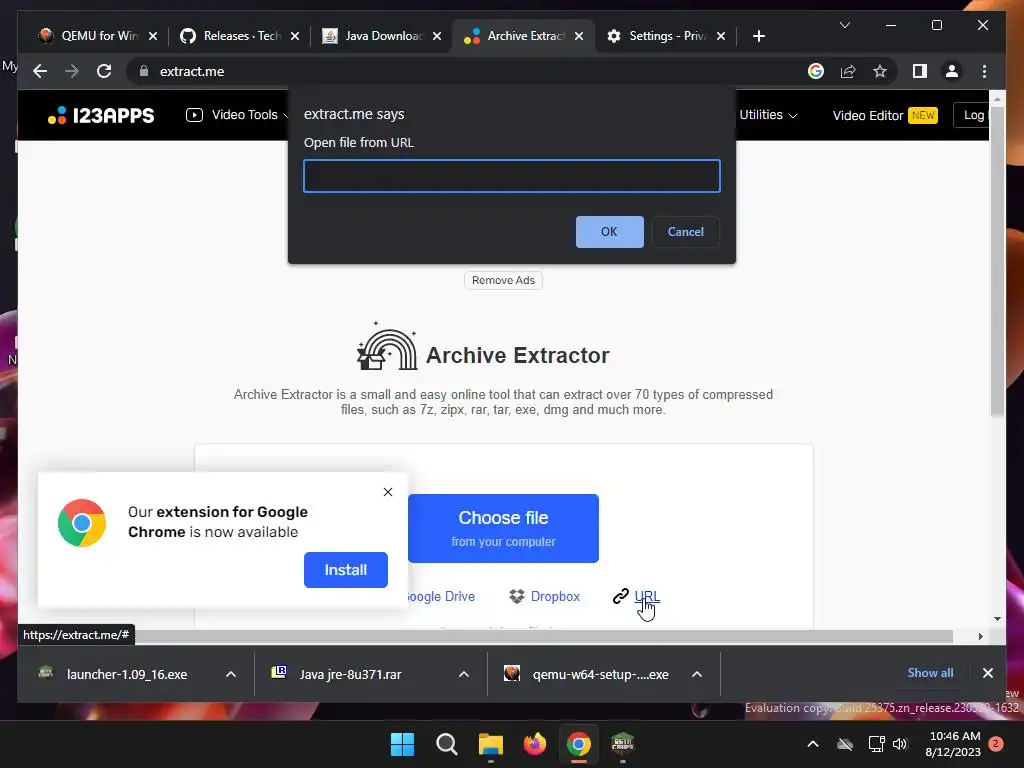Screen dimensions: 1024x768
Task: Click the Google icon in address bar
Action: tap(816, 71)
